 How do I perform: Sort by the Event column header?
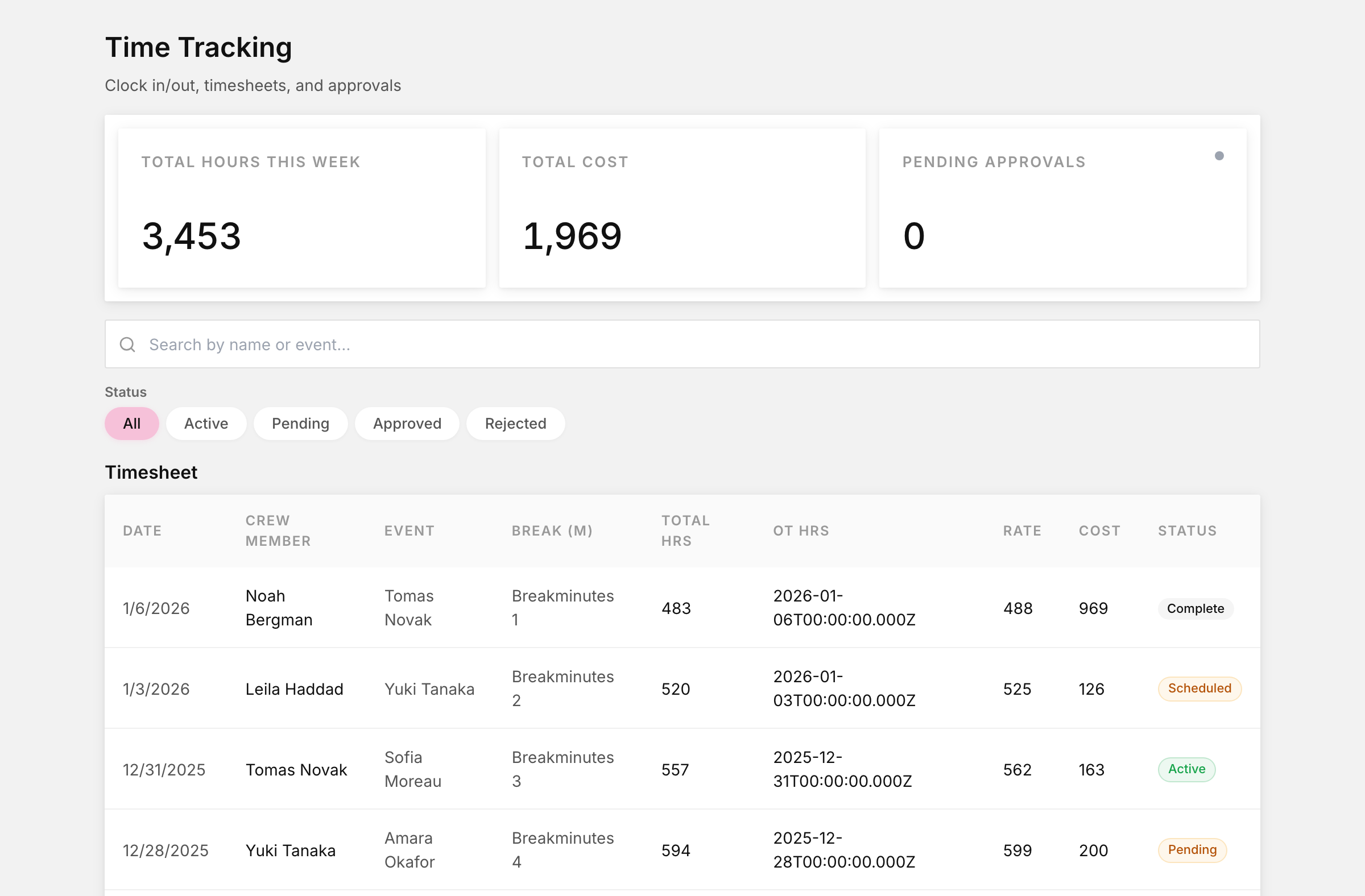click(x=409, y=531)
